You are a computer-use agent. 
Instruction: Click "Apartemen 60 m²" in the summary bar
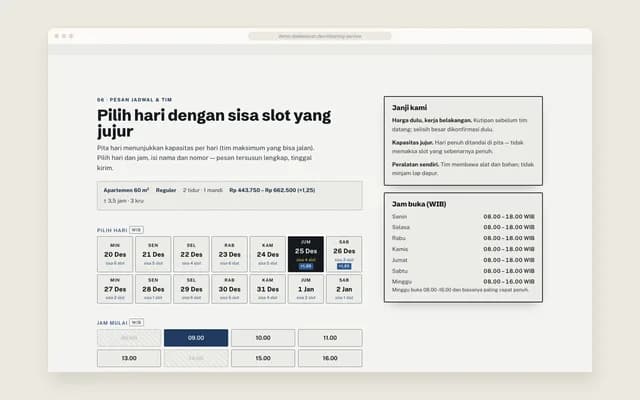(126, 190)
